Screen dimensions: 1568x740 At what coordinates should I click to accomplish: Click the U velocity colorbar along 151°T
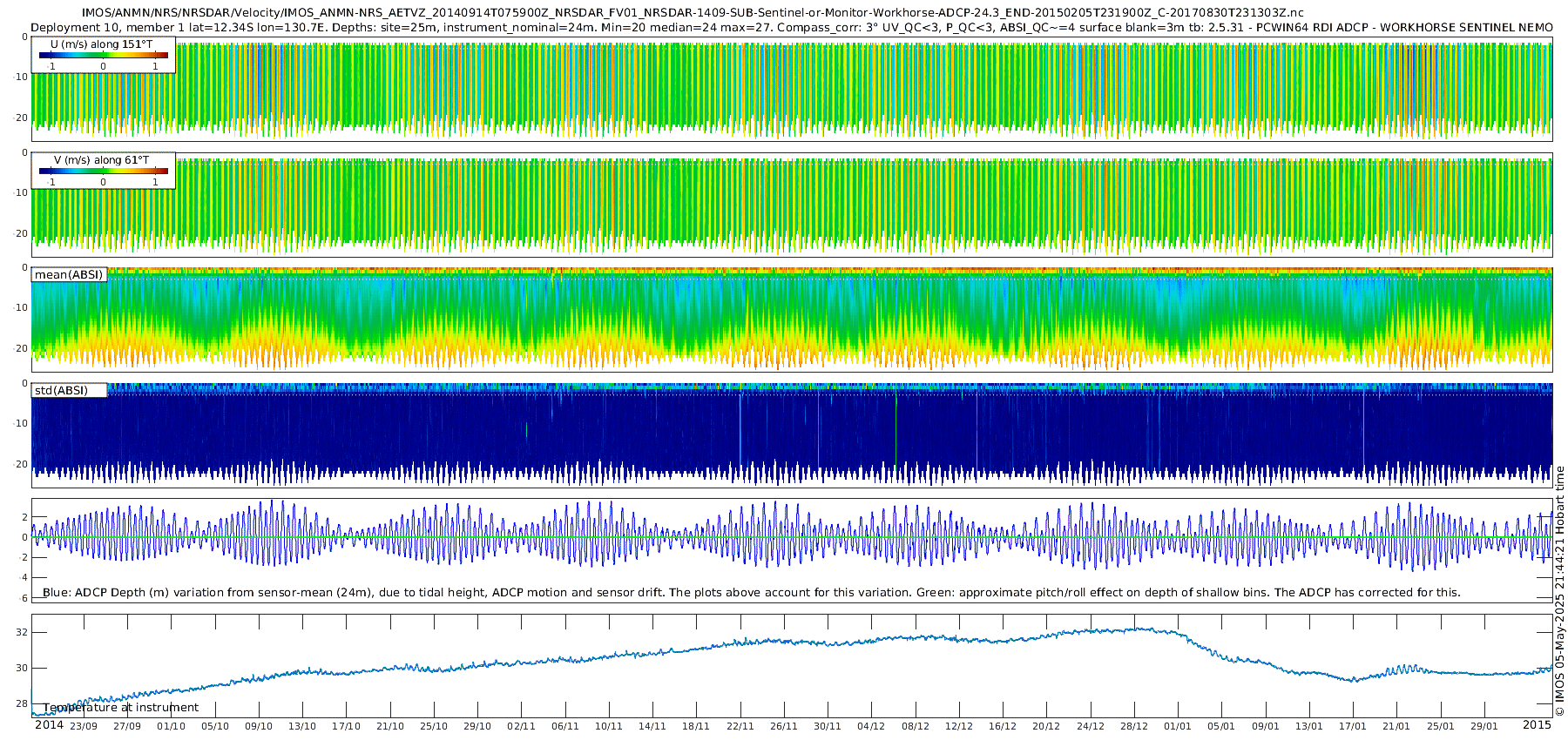[x=103, y=55]
